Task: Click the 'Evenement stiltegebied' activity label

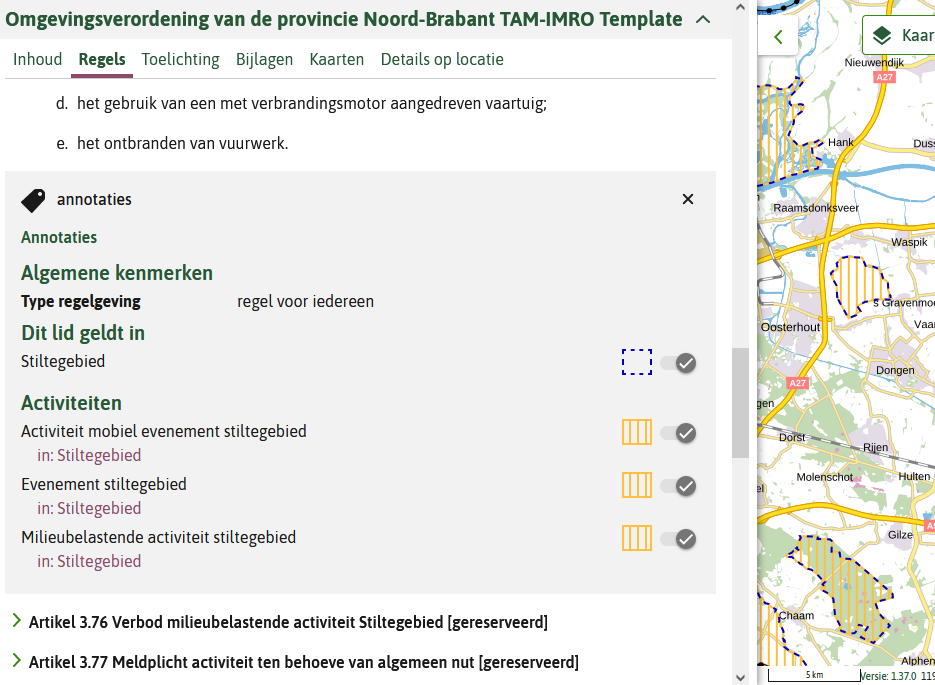Action: click(x=104, y=485)
